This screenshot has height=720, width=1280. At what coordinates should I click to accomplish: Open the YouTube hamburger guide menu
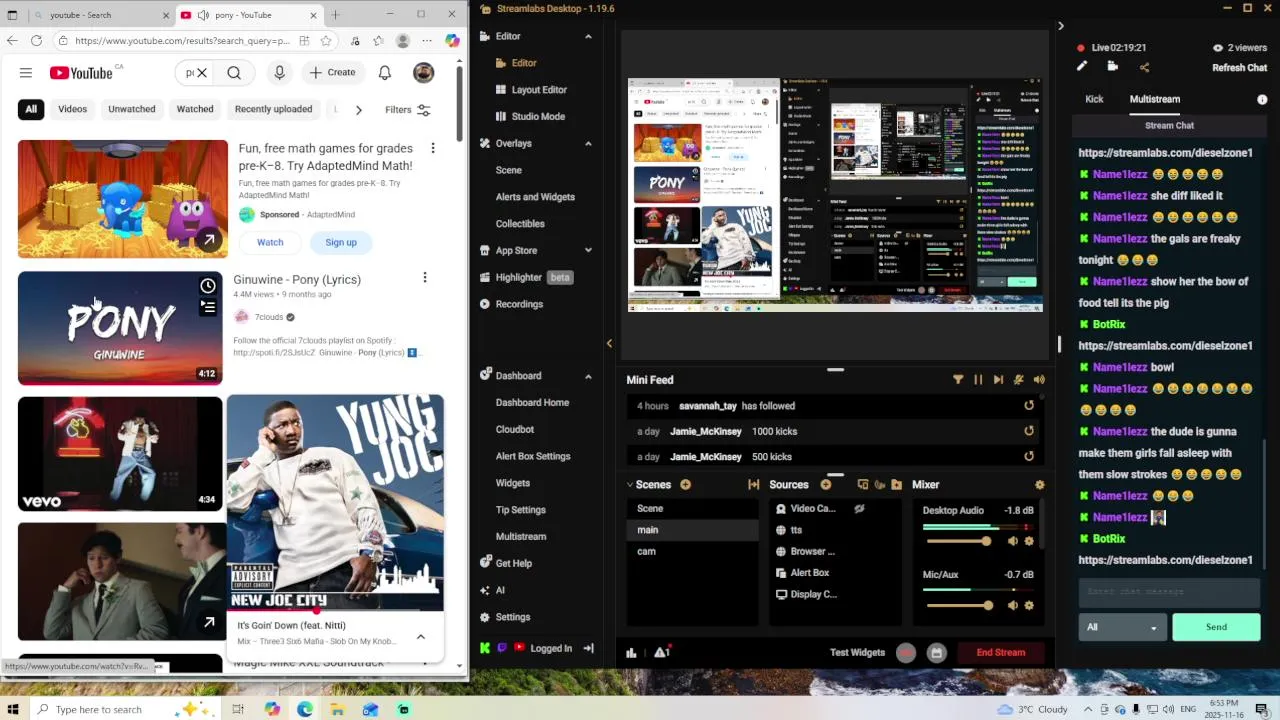(26, 73)
